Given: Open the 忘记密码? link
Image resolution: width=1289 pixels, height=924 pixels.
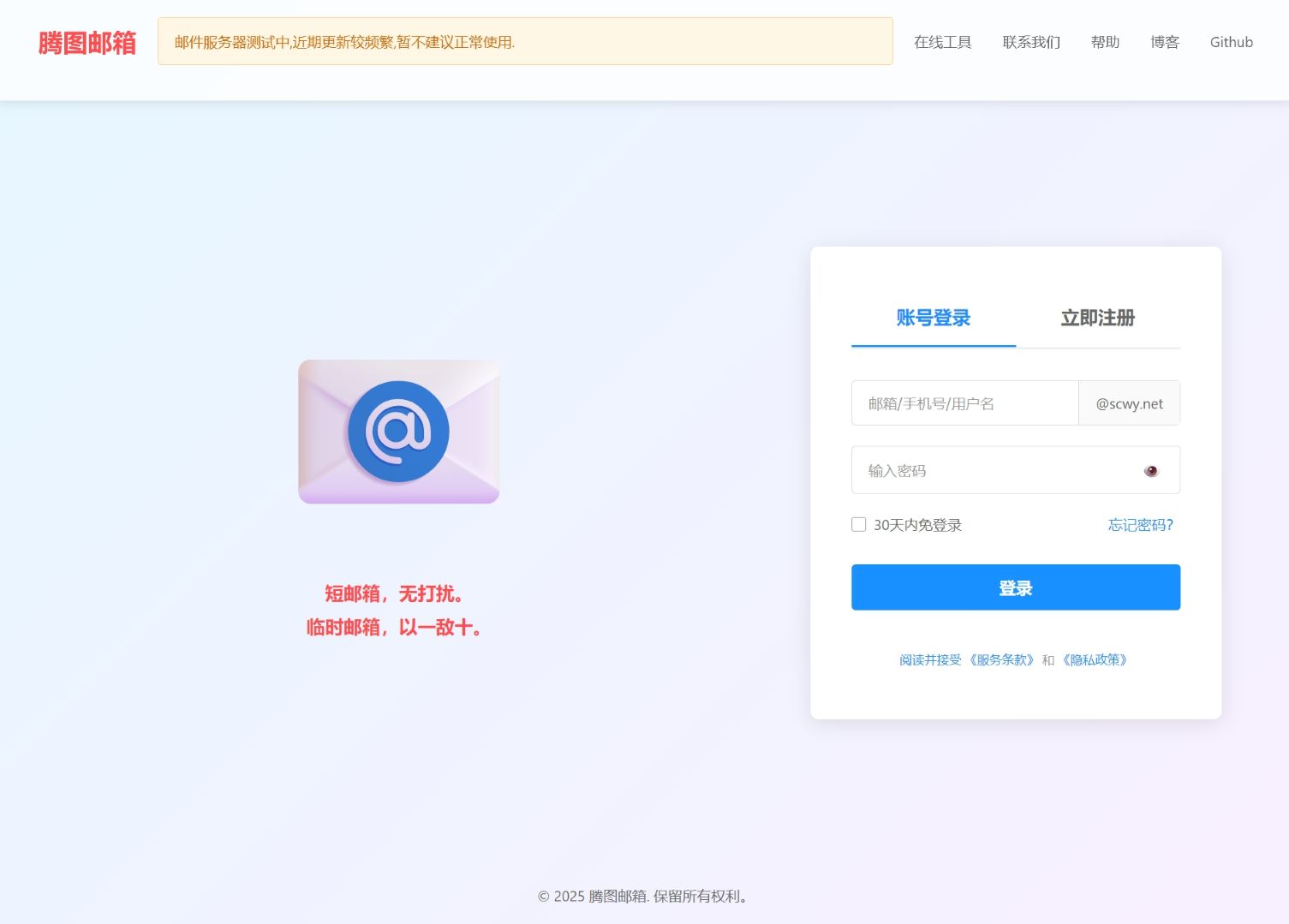Looking at the screenshot, I should [x=1140, y=525].
